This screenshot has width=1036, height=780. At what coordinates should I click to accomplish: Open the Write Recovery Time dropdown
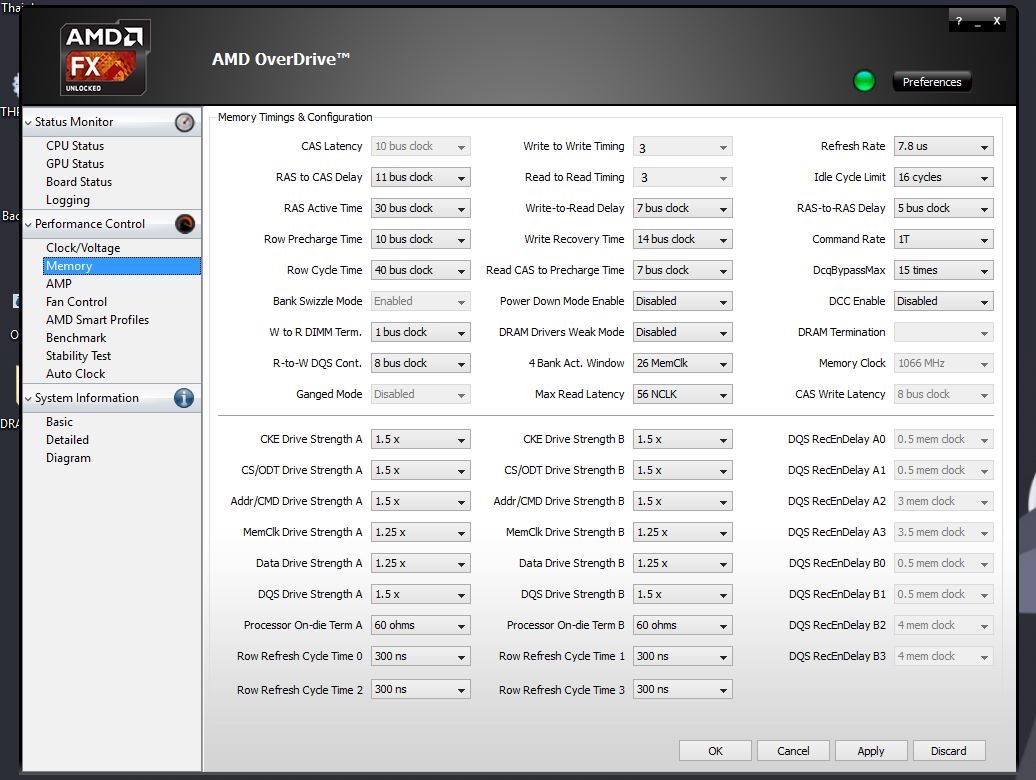point(683,239)
